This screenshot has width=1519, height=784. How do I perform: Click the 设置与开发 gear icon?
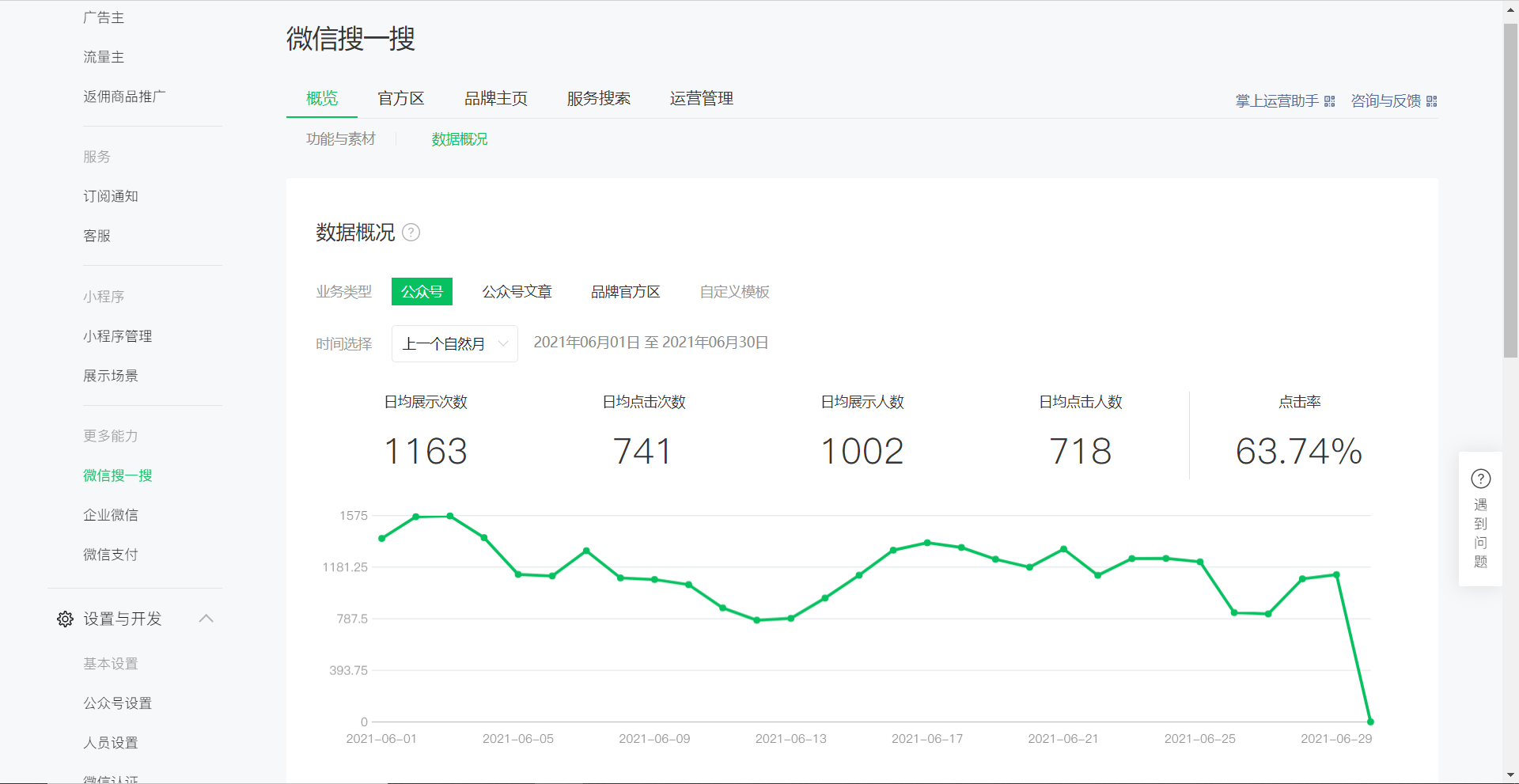(65, 619)
